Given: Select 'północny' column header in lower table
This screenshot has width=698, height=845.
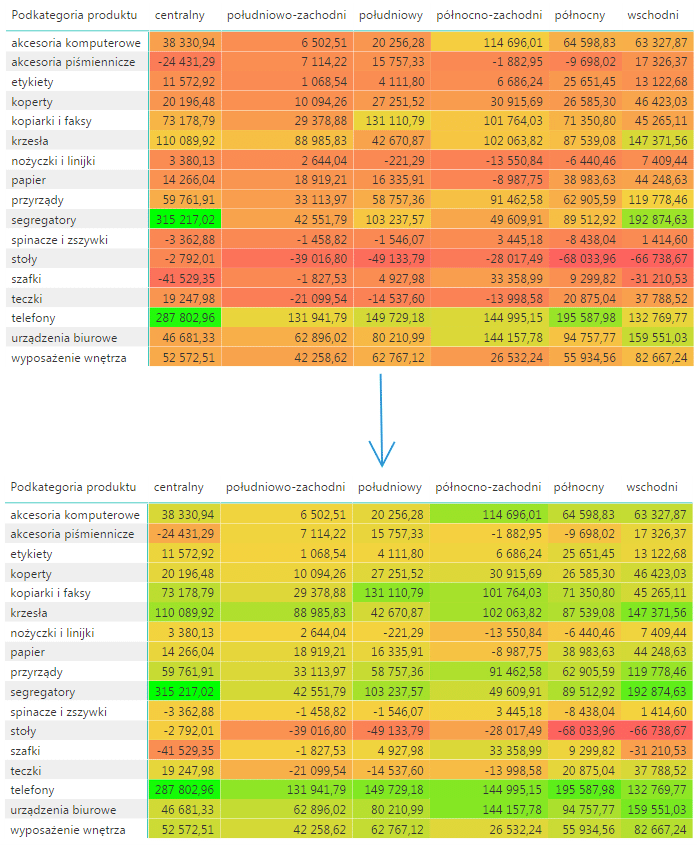Looking at the screenshot, I should point(579,487).
